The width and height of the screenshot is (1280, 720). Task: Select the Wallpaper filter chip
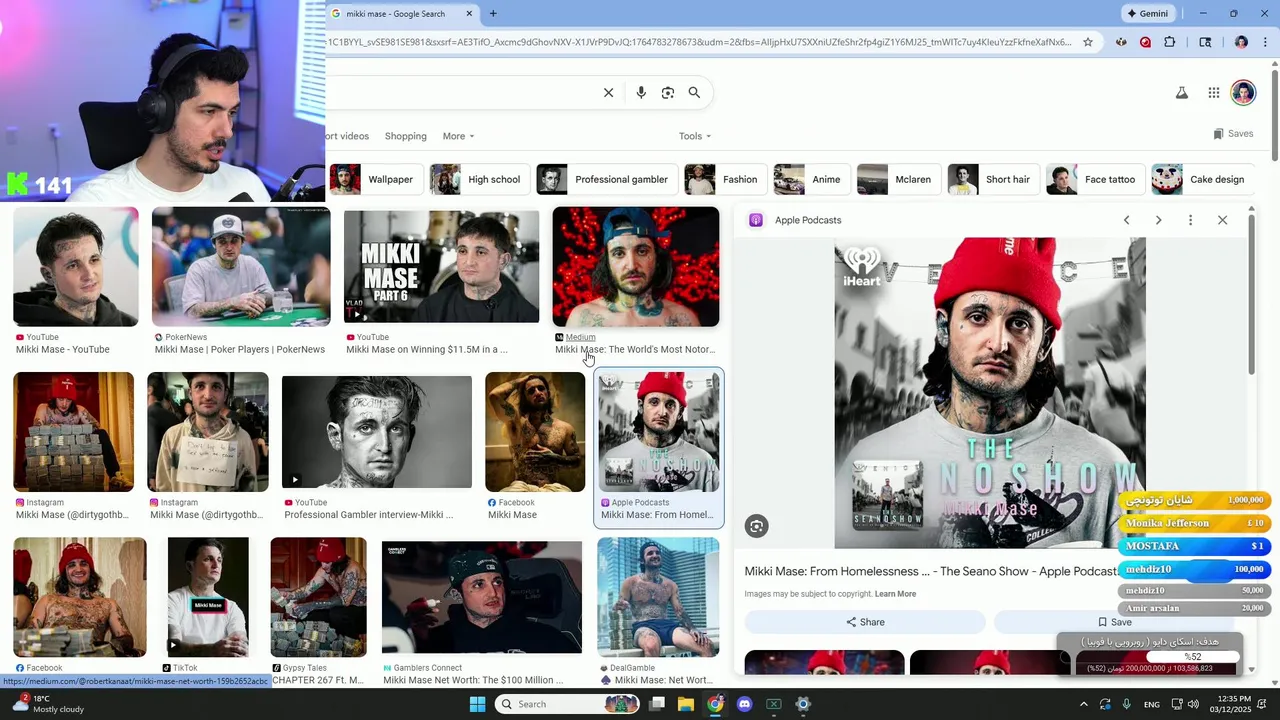[x=376, y=179]
